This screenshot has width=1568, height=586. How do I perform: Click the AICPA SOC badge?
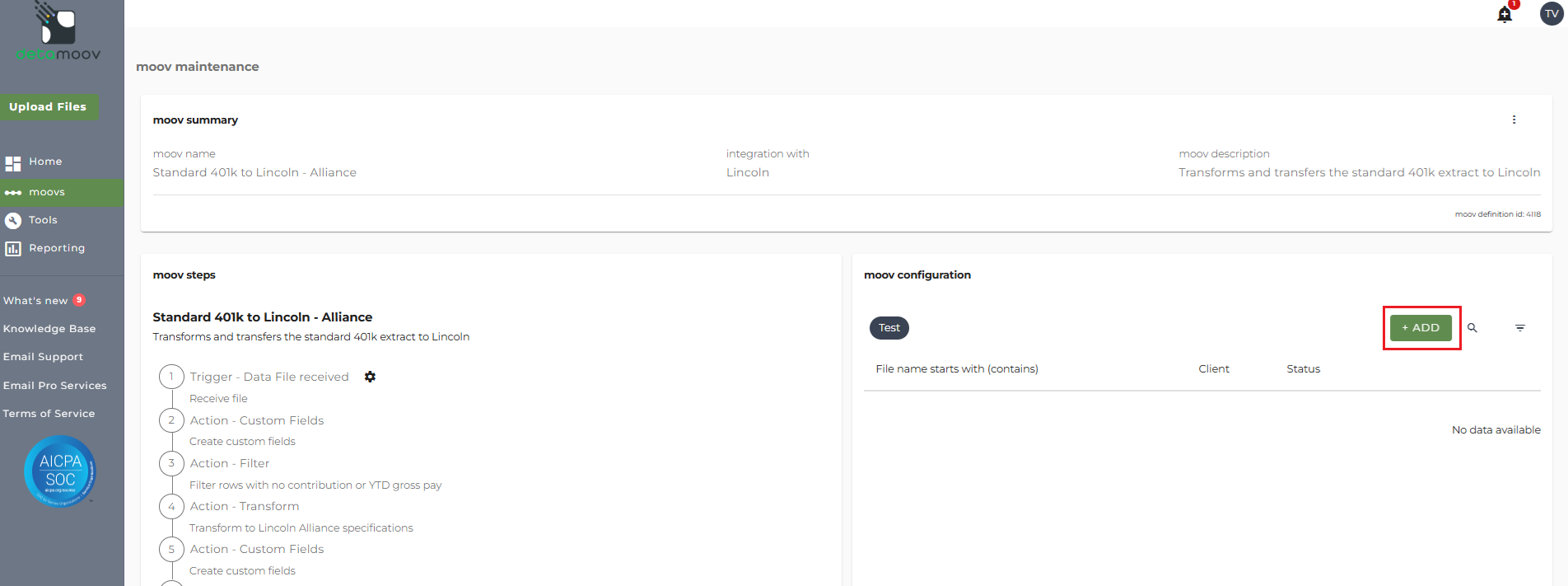point(60,471)
